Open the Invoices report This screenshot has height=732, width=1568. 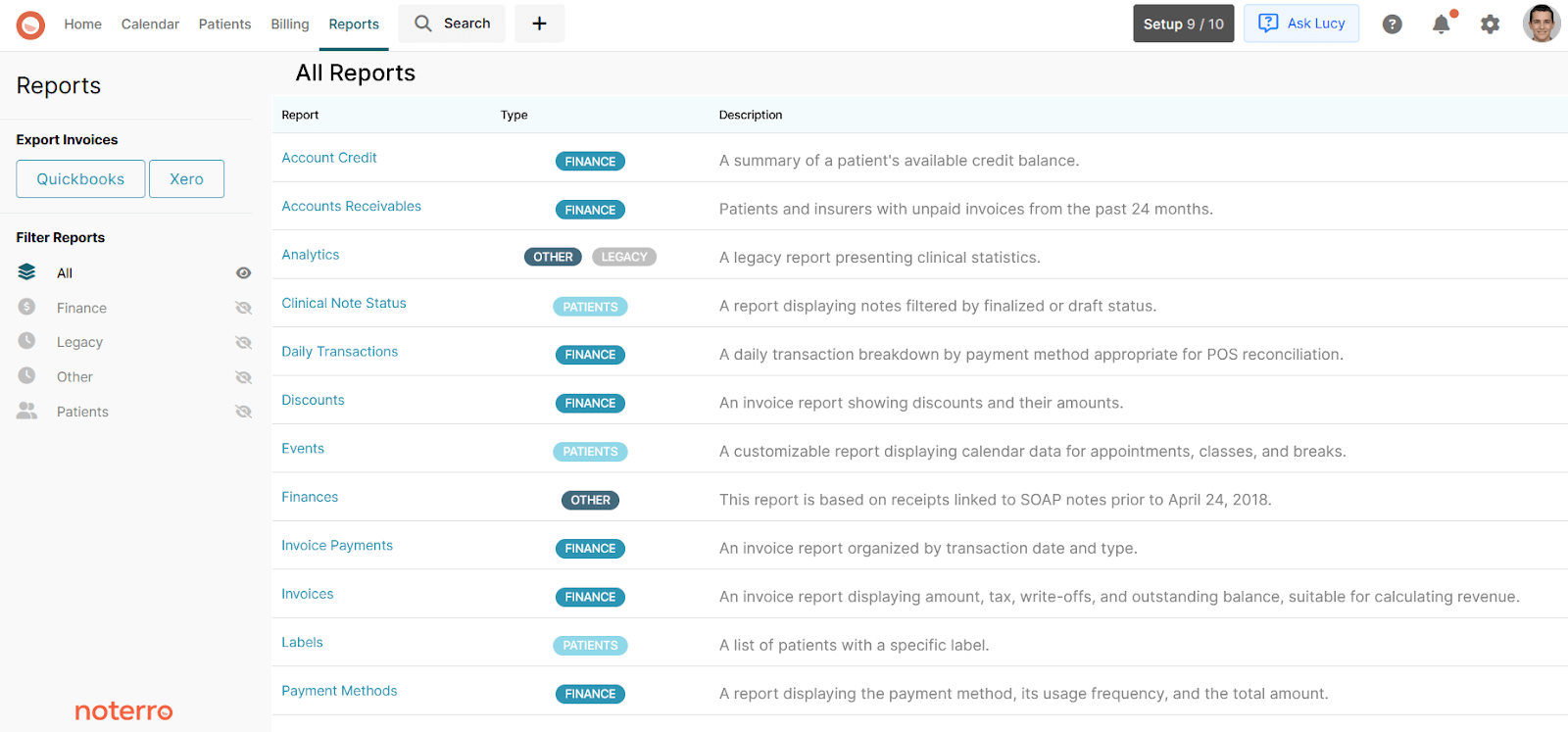coord(308,594)
